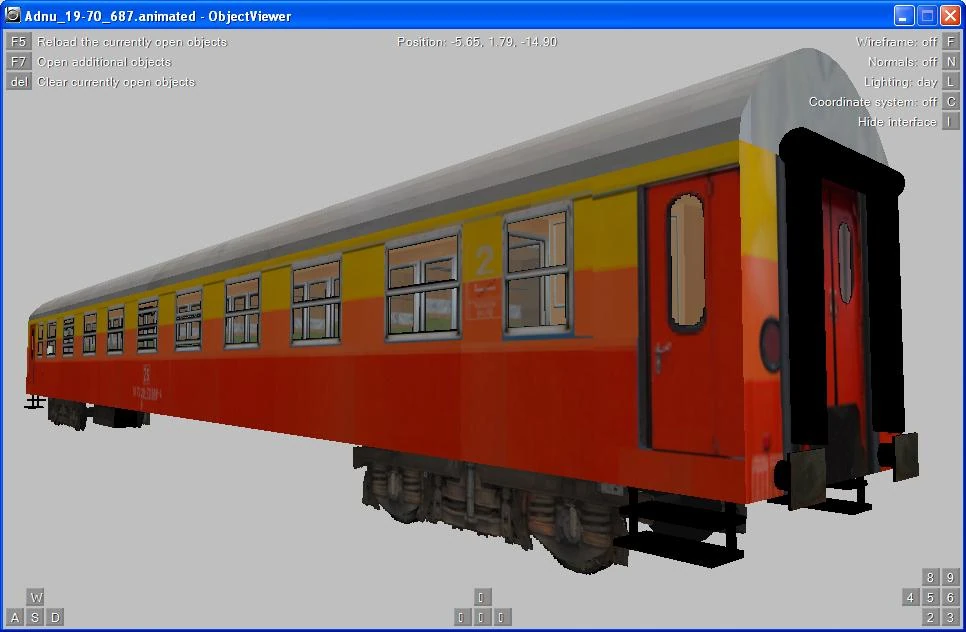Click the F7 open additional objects key

coord(18,62)
